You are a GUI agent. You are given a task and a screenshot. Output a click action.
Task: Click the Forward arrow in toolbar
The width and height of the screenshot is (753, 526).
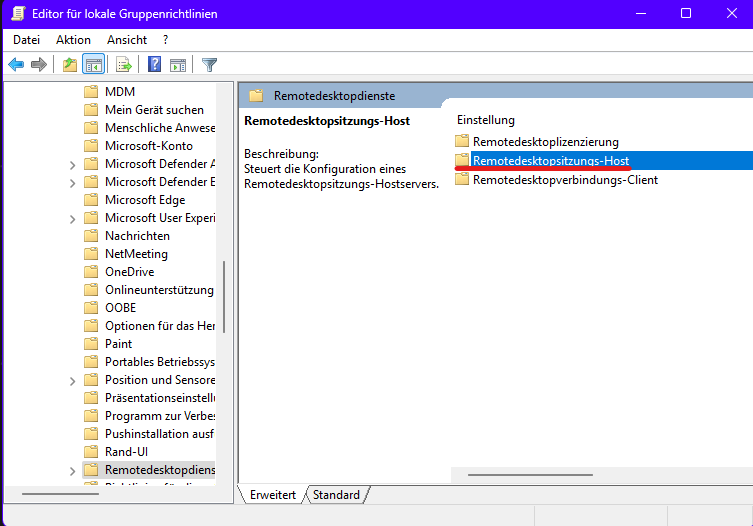coord(39,65)
